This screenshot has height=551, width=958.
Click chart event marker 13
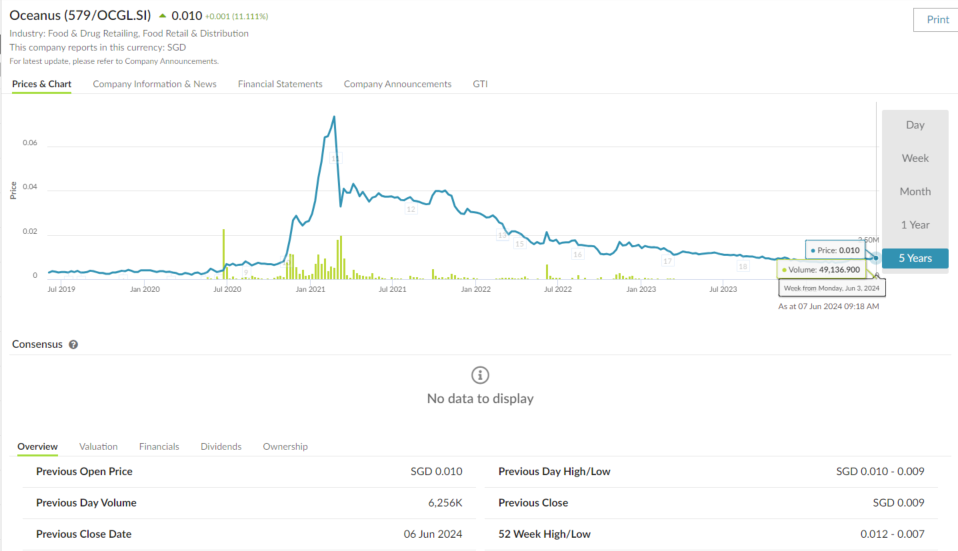(502, 235)
